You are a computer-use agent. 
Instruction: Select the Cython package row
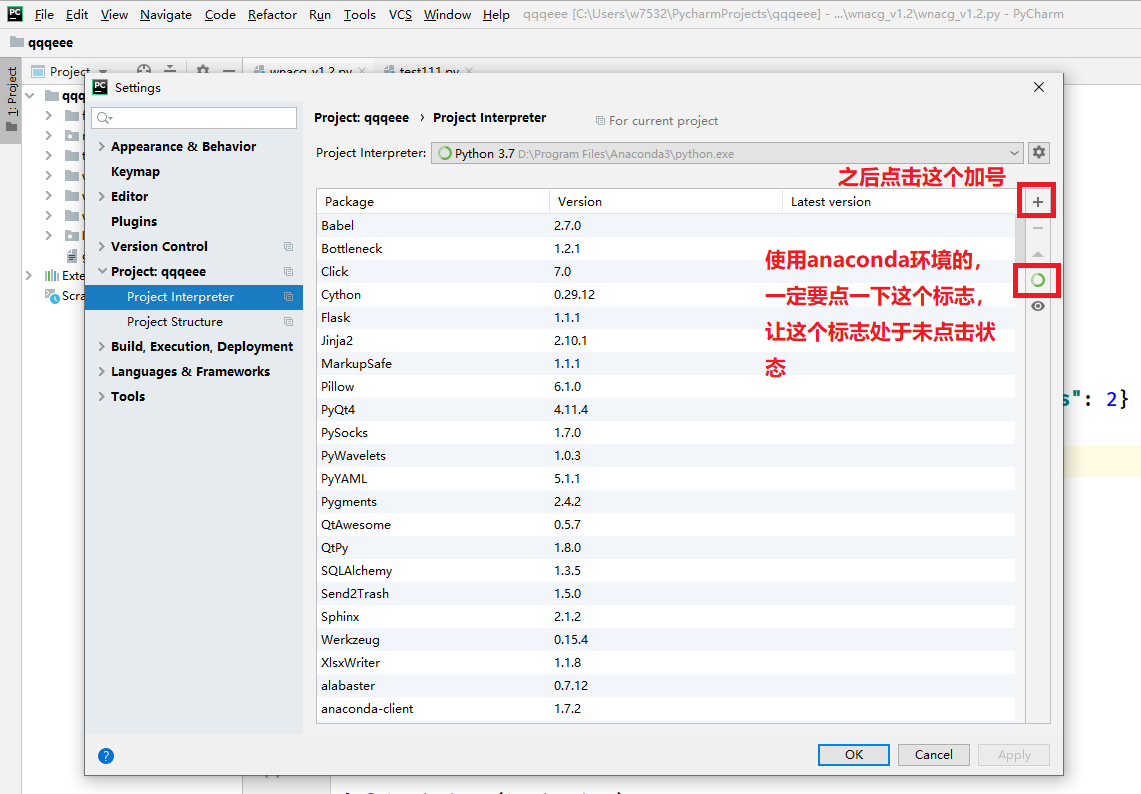pos(666,295)
